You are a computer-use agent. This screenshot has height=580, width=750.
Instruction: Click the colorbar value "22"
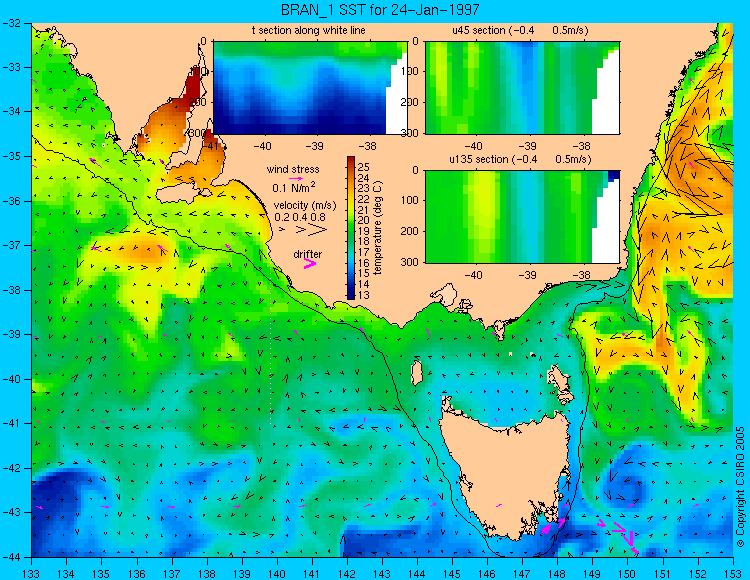tap(364, 199)
